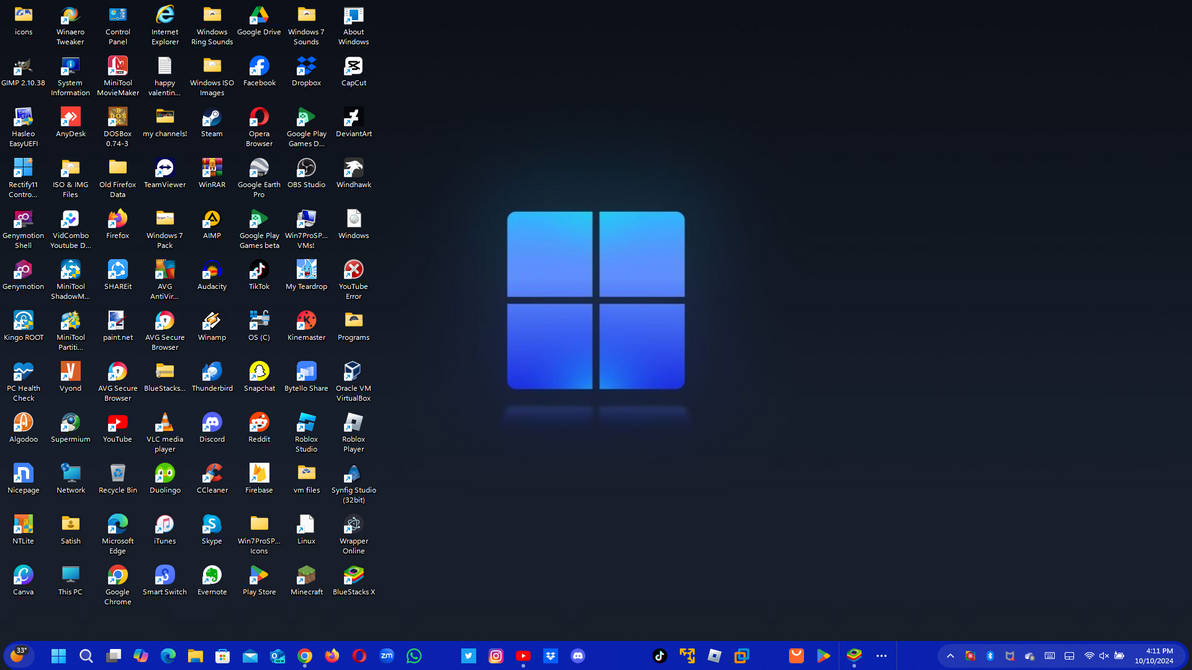Select the Windows 7 Sounds folder
Viewport: 1192px width, 670px height.
(306, 25)
